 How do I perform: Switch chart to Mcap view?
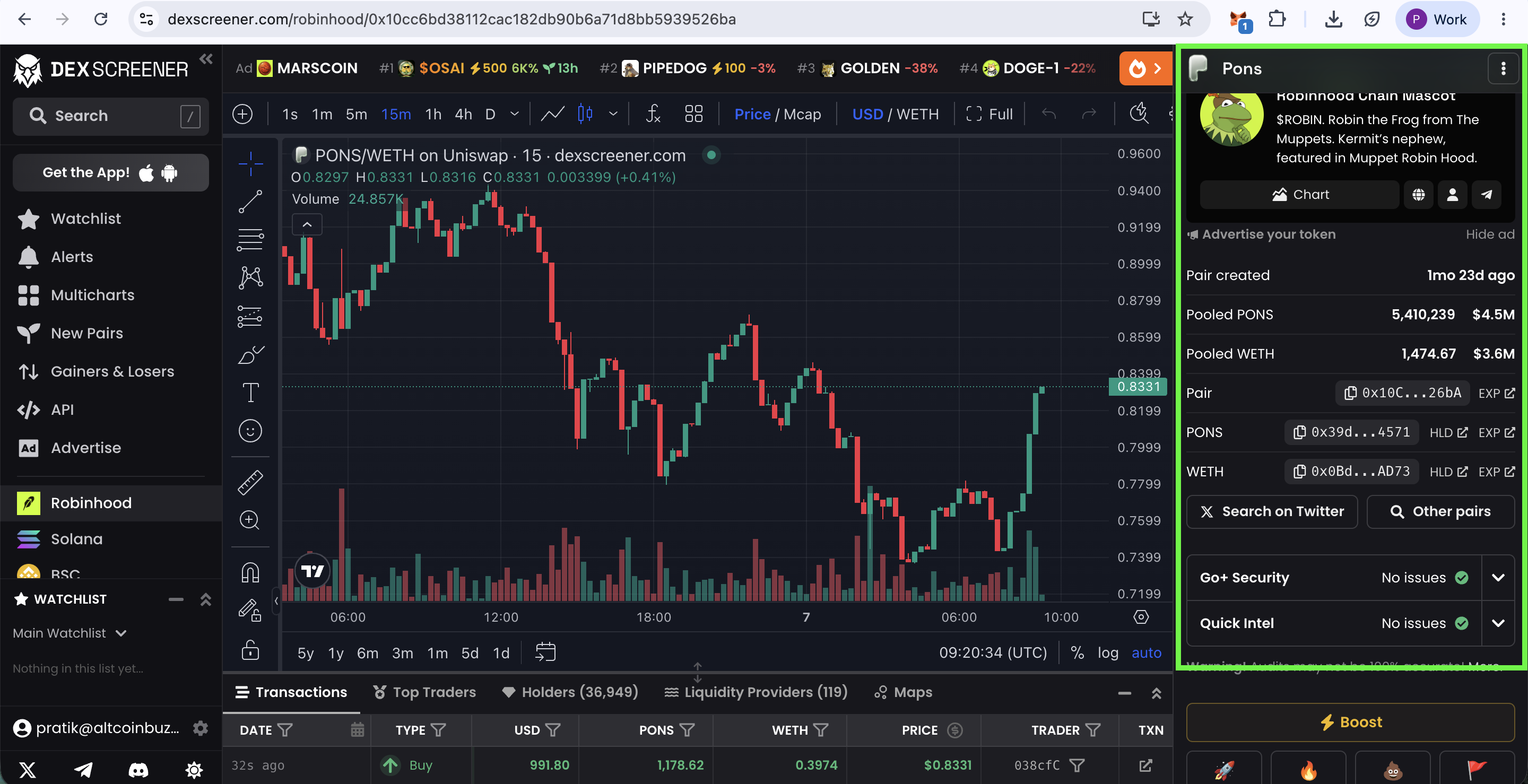(x=803, y=114)
